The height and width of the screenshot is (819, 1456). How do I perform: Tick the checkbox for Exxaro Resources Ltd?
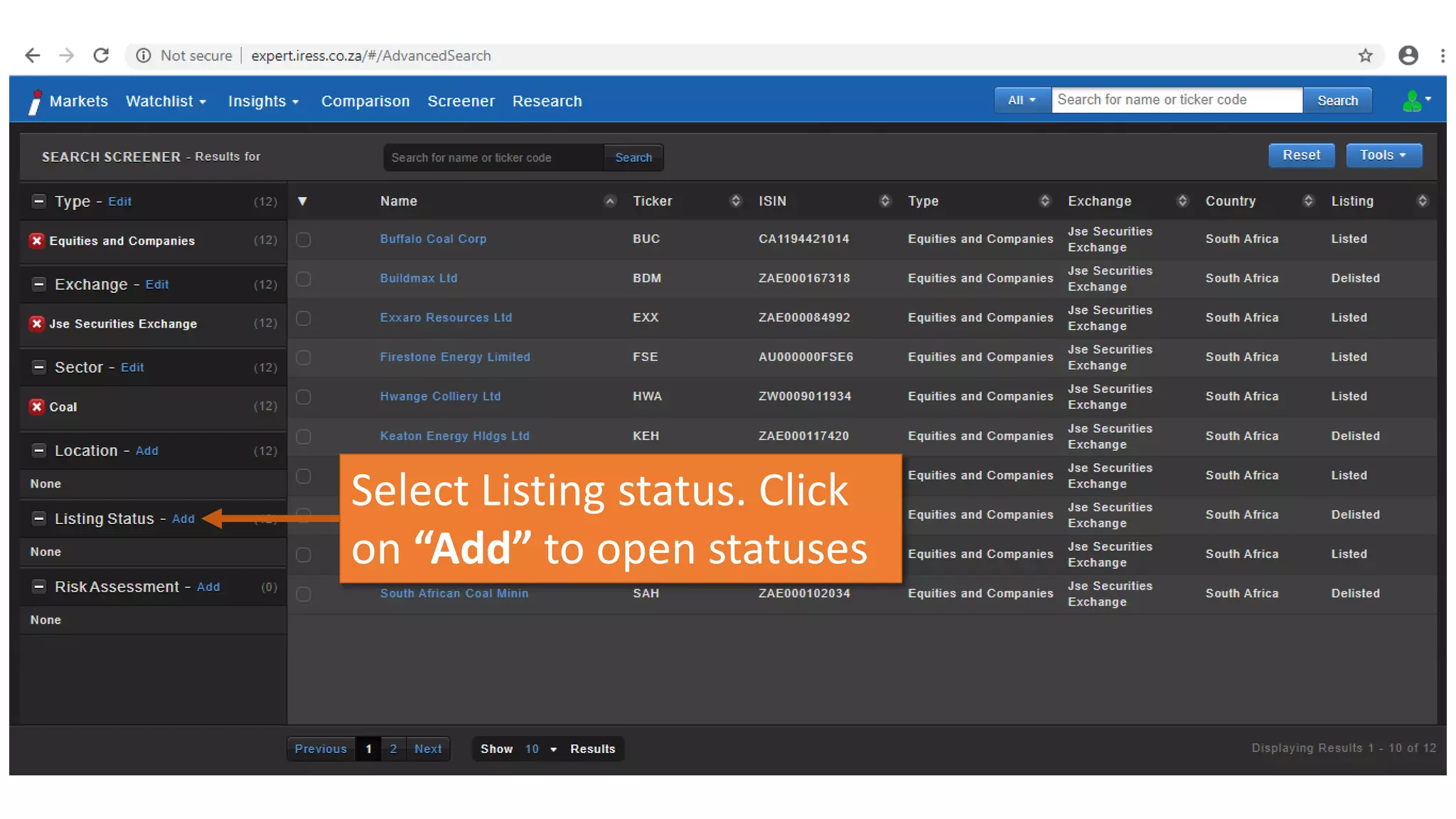pyautogui.click(x=304, y=318)
